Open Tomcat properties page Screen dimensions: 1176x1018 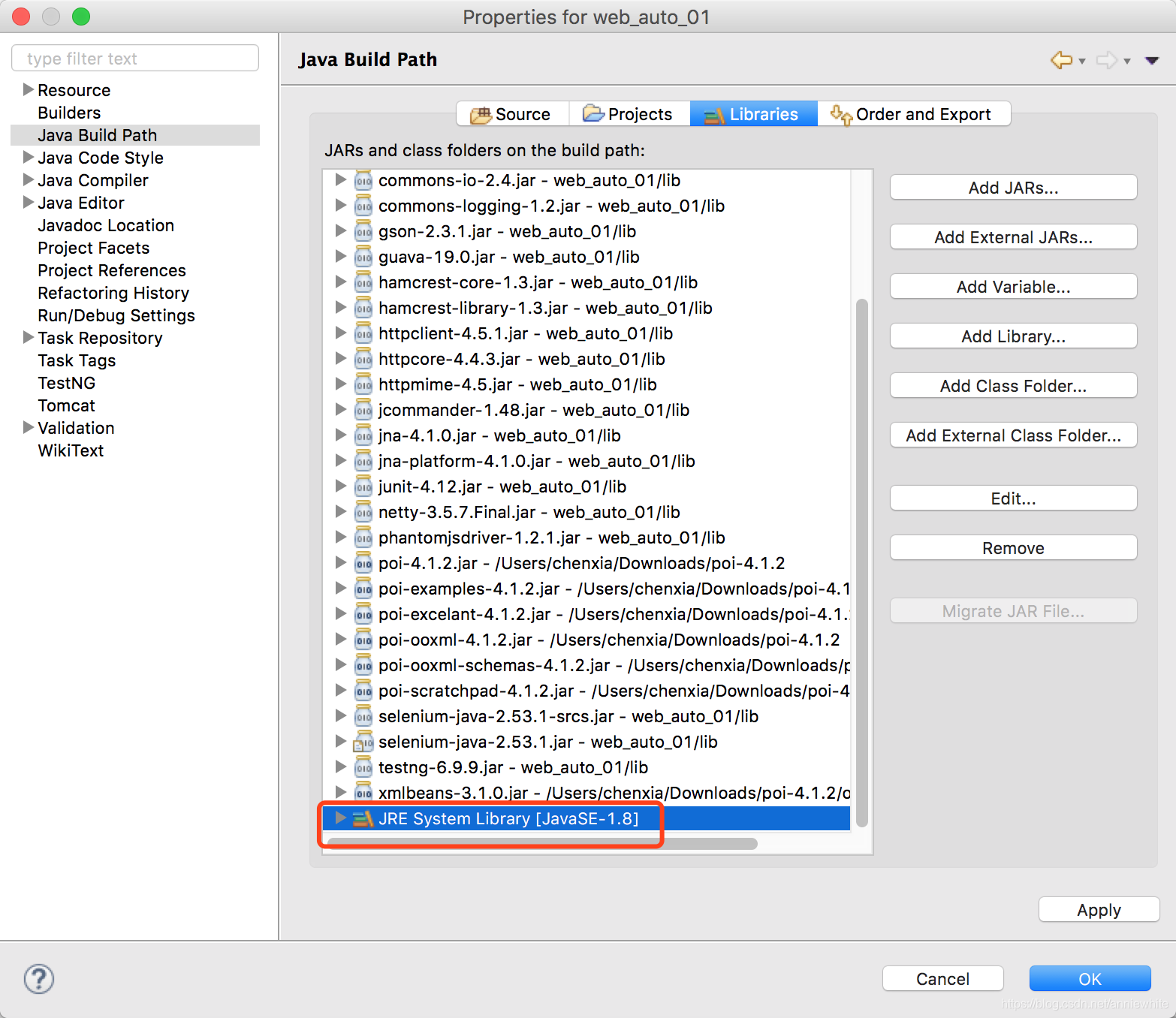click(67, 405)
